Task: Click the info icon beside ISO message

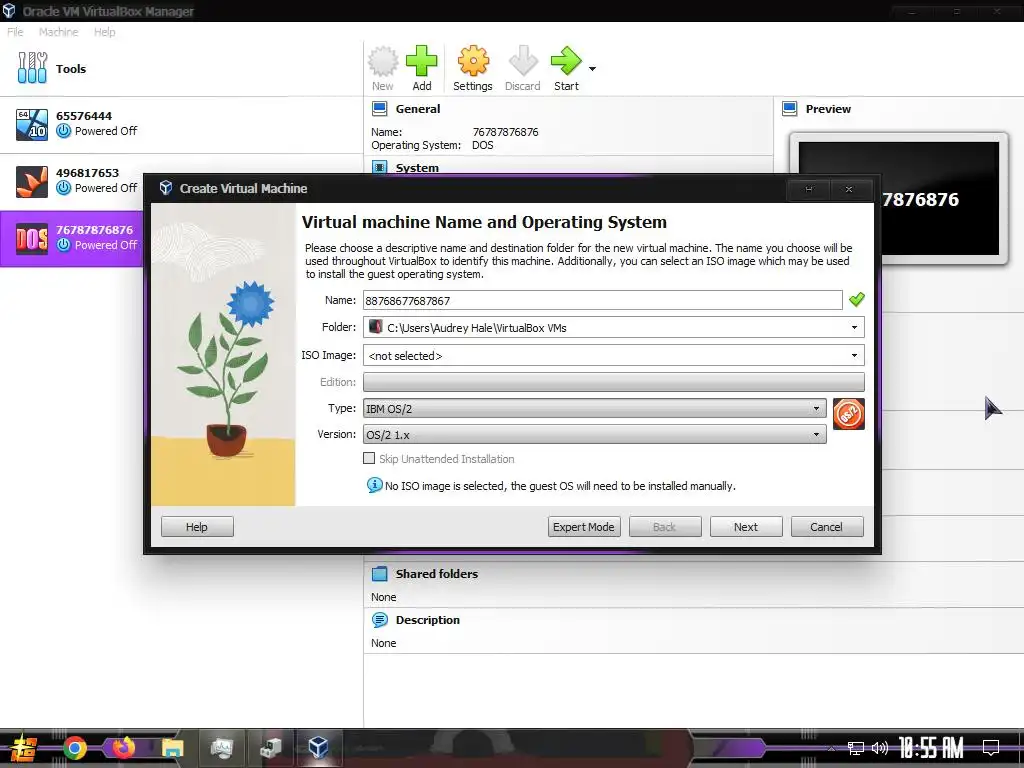Action: (374, 485)
